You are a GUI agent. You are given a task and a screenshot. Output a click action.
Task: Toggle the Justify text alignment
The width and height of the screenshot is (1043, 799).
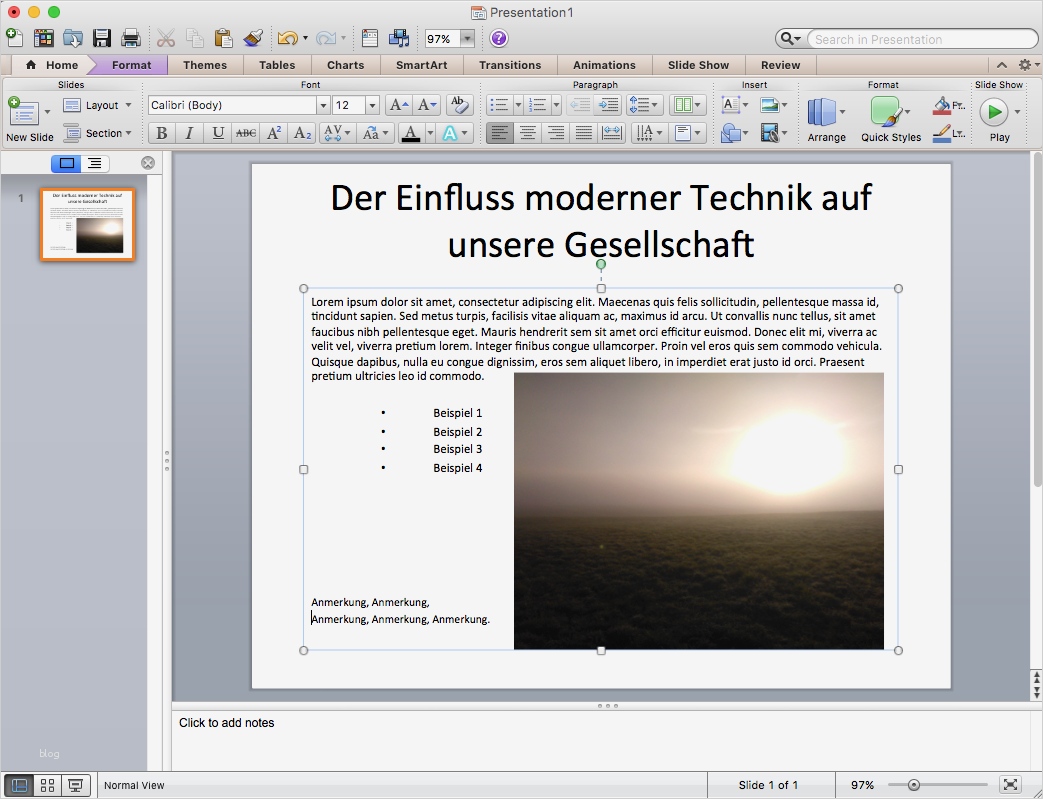tap(583, 132)
